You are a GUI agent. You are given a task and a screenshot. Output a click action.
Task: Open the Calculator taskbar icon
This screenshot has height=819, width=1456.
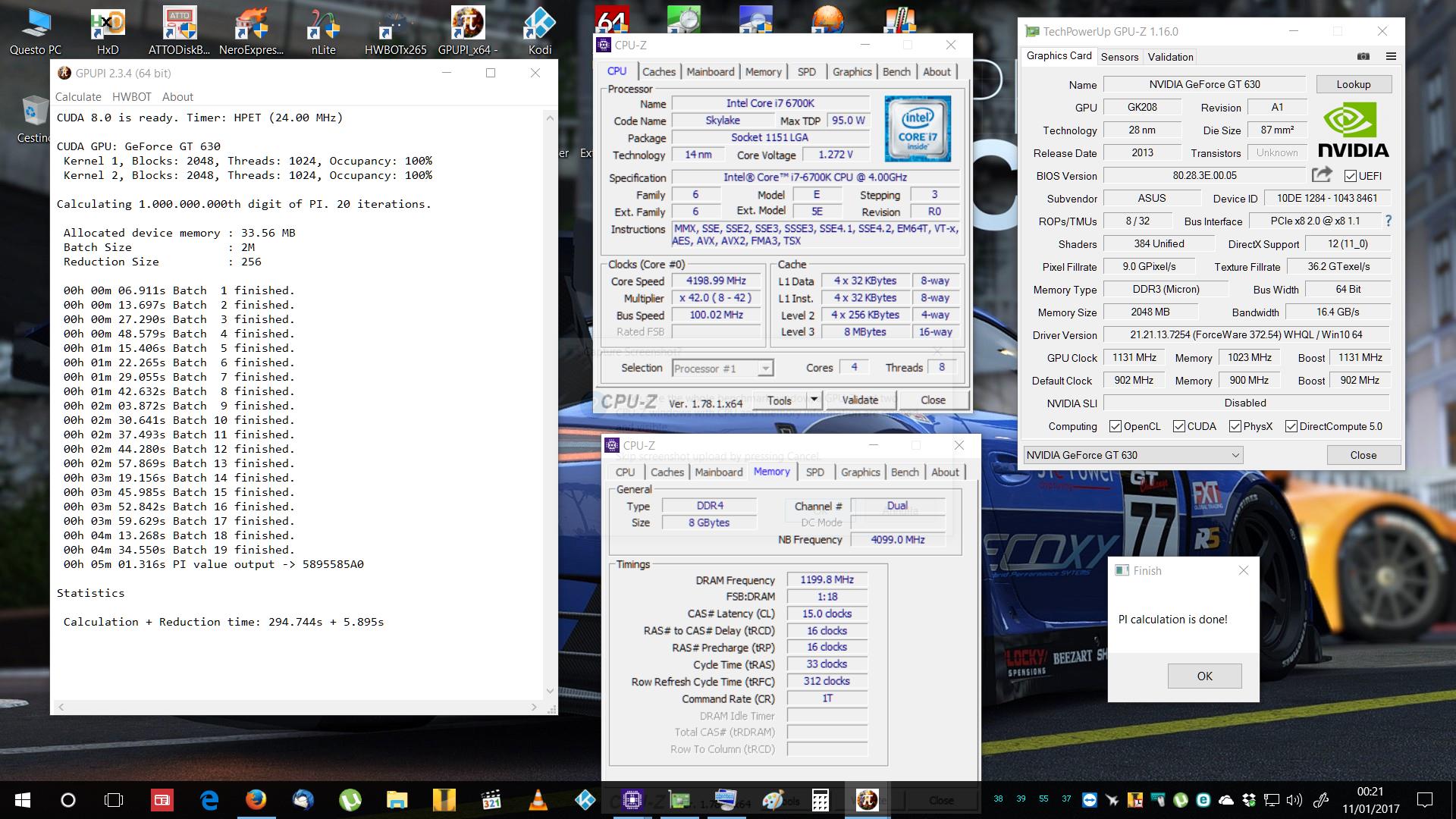click(820, 799)
